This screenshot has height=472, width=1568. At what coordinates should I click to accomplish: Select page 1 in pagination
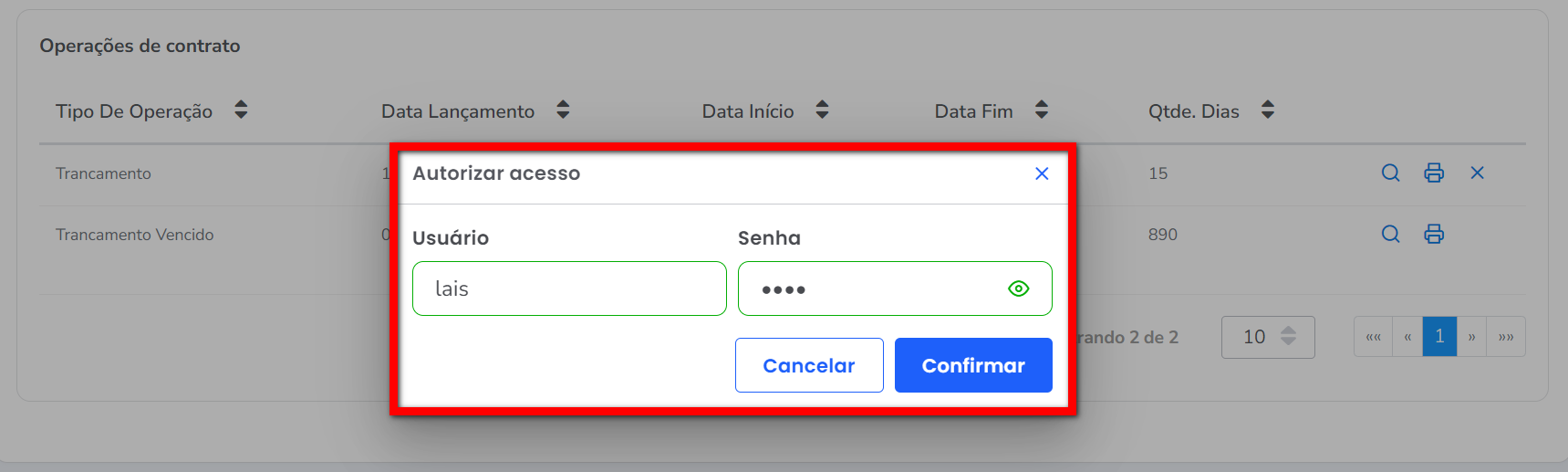pyautogui.click(x=1439, y=337)
